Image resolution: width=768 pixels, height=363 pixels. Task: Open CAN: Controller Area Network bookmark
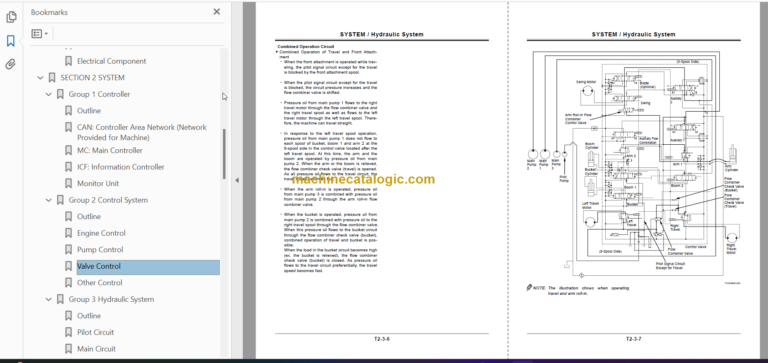coord(142,132)
